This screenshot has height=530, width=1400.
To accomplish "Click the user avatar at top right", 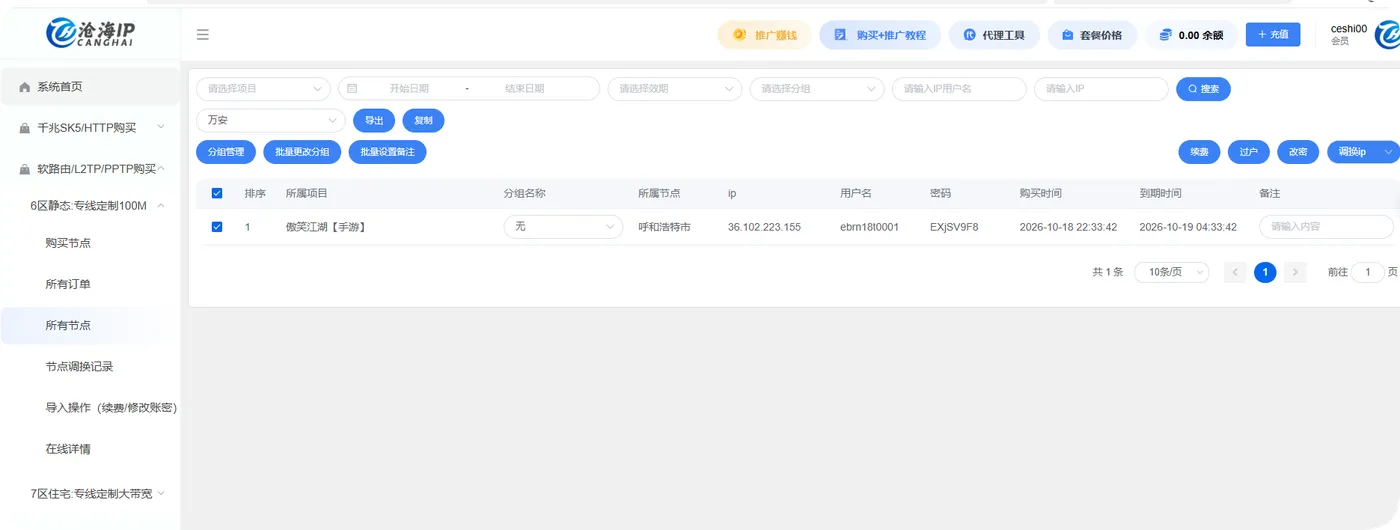I will coord(1388,35).
